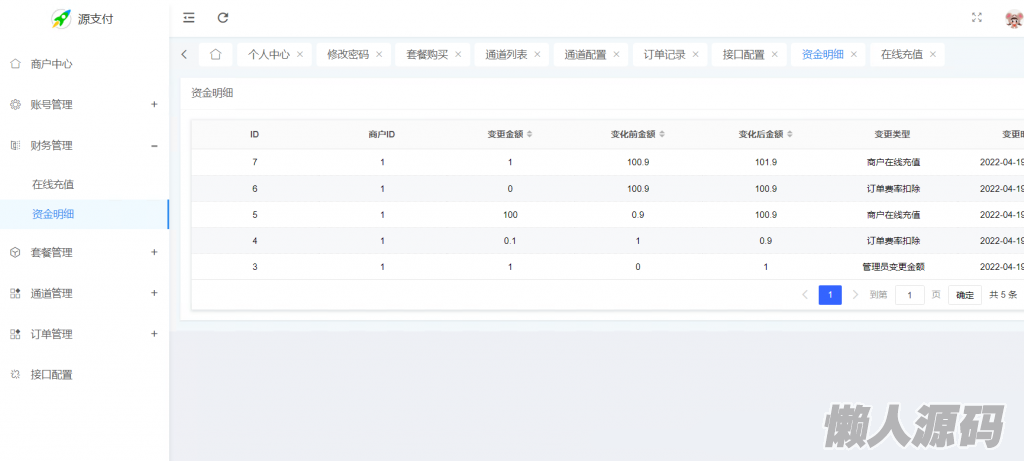Switch to the 订单记录 tab

[664, 54]
